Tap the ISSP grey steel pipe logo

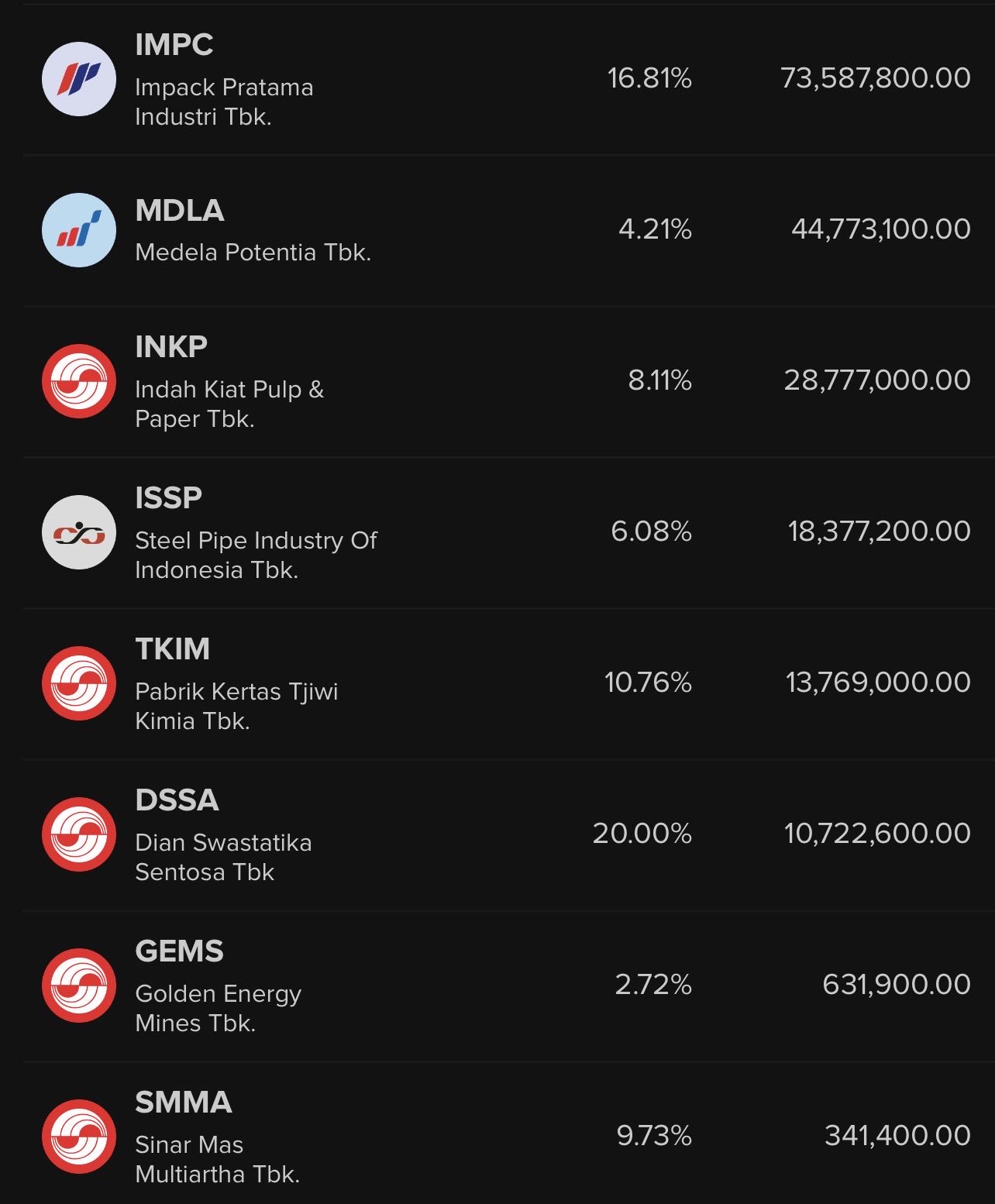tap(79, 532)
